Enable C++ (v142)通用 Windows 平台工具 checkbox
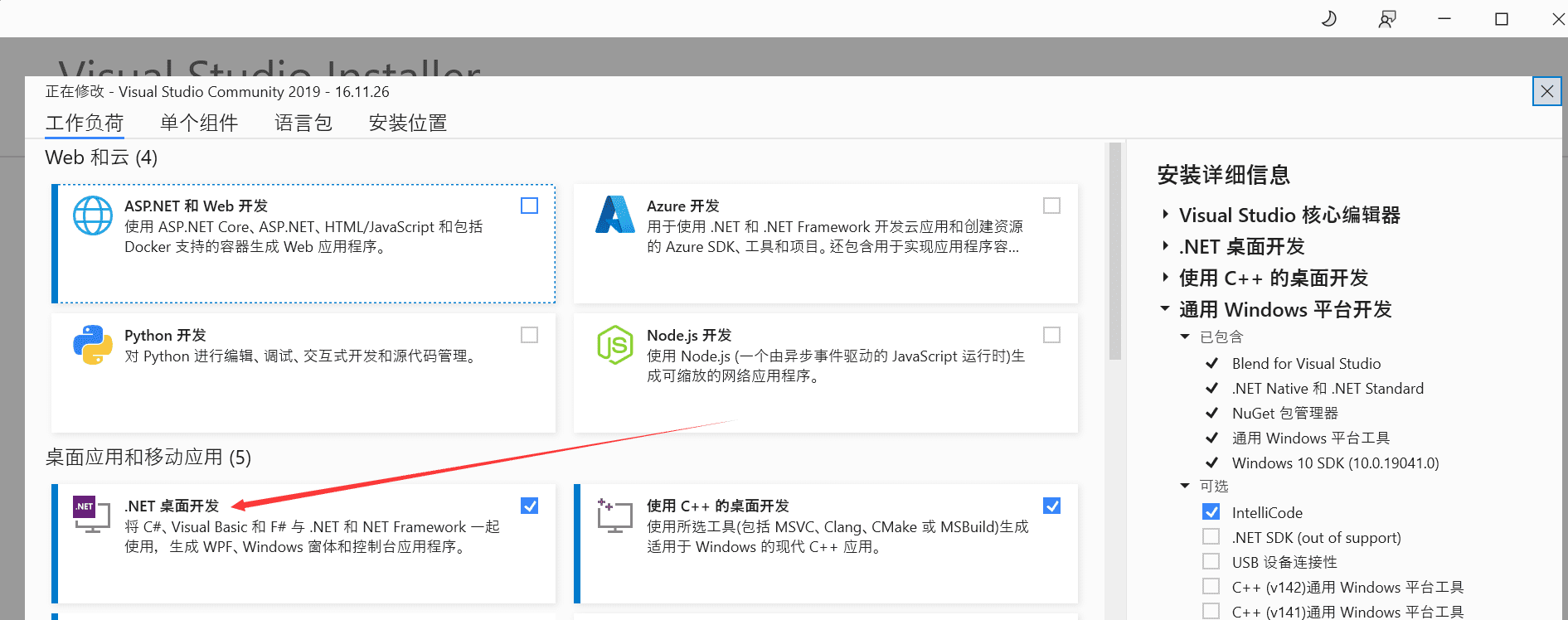Screen dimensions: 1568x620 pyautogui.click(x=1211, y=587)
